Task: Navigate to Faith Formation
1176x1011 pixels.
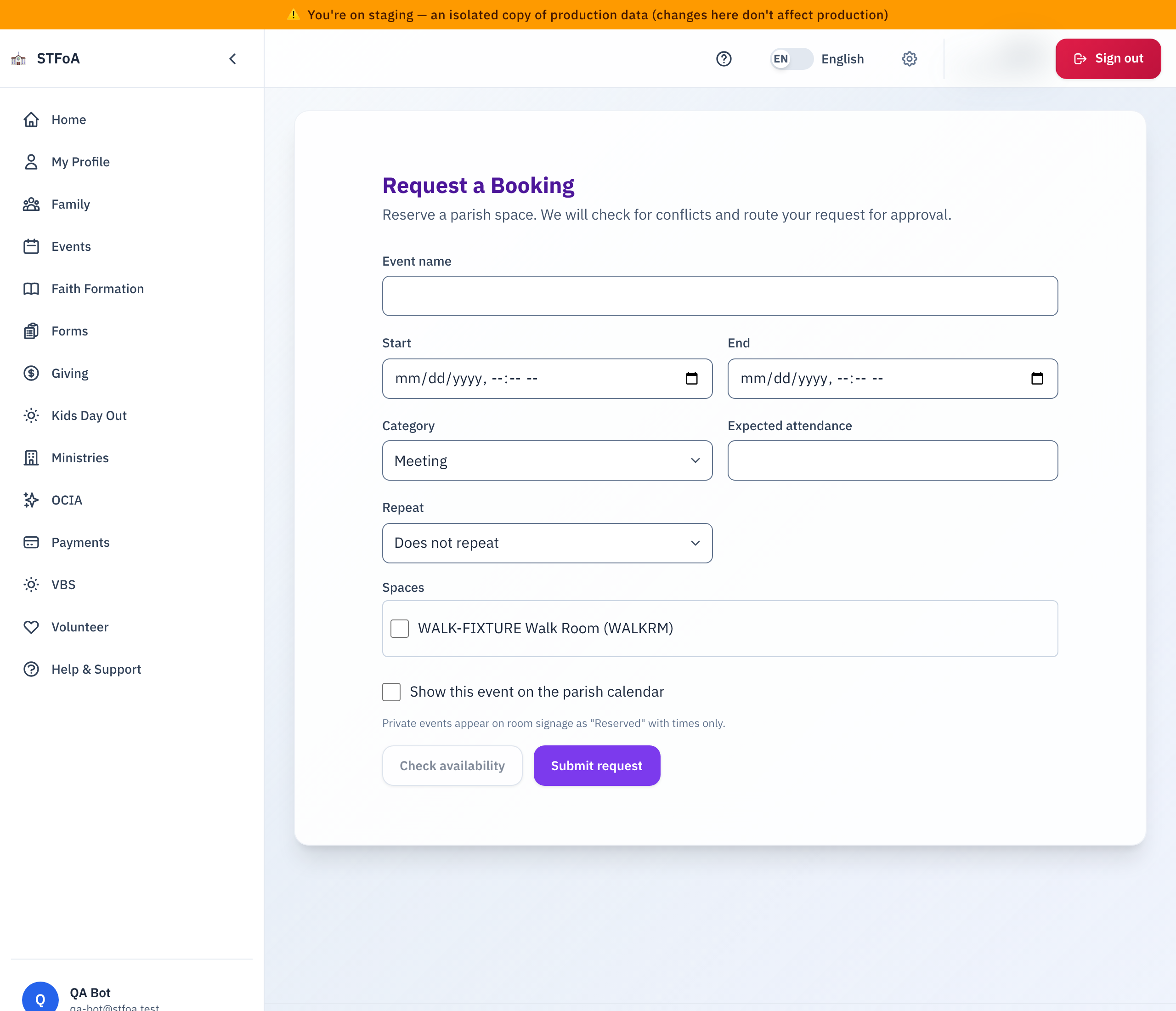Action: tap(132, 289)
